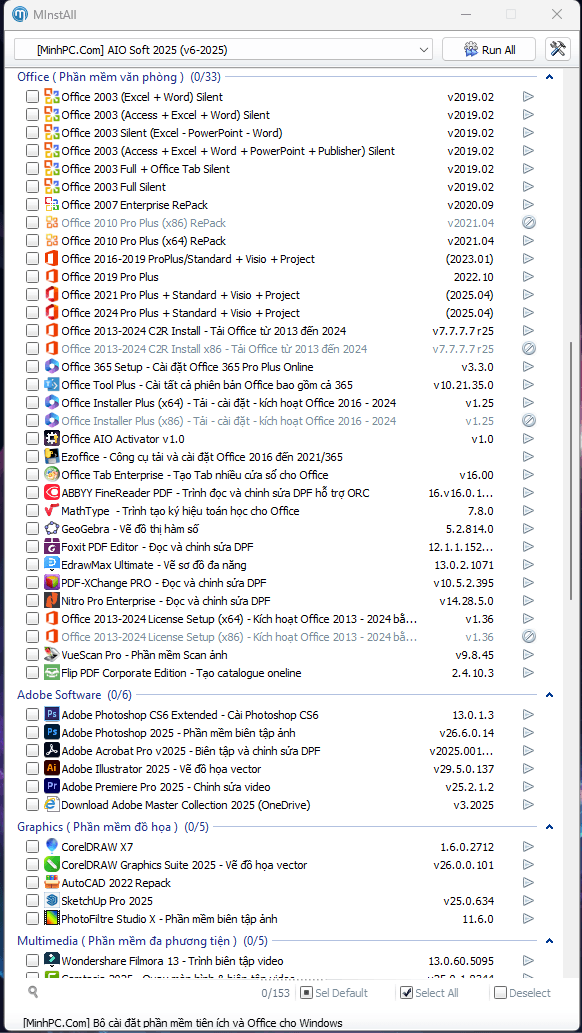Check Office 2024 Pro Plus + Standard checkbox
The height and width of the screenshot is (1033, 582).
tap(32, 313)
